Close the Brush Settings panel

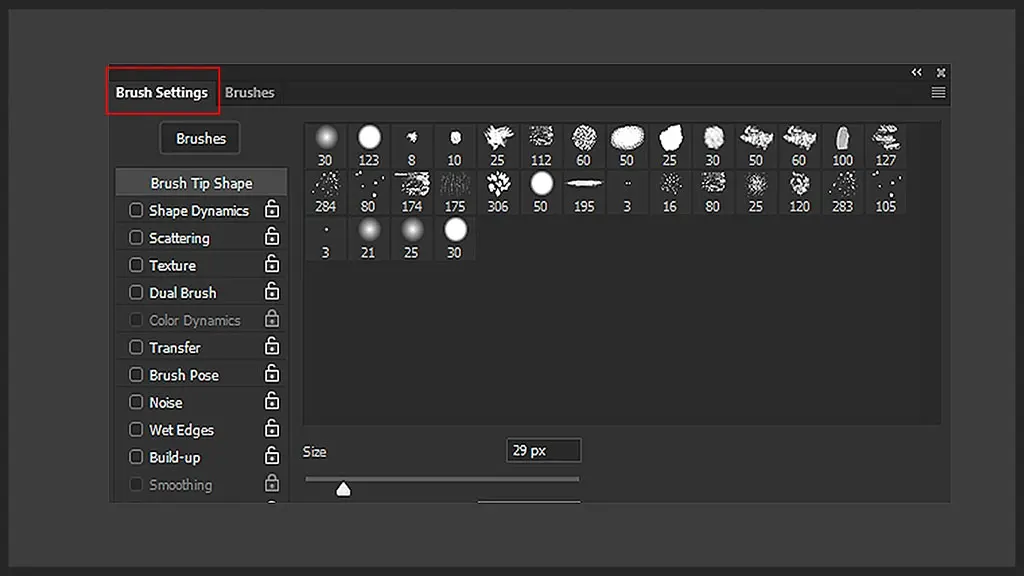click(941, 72)
